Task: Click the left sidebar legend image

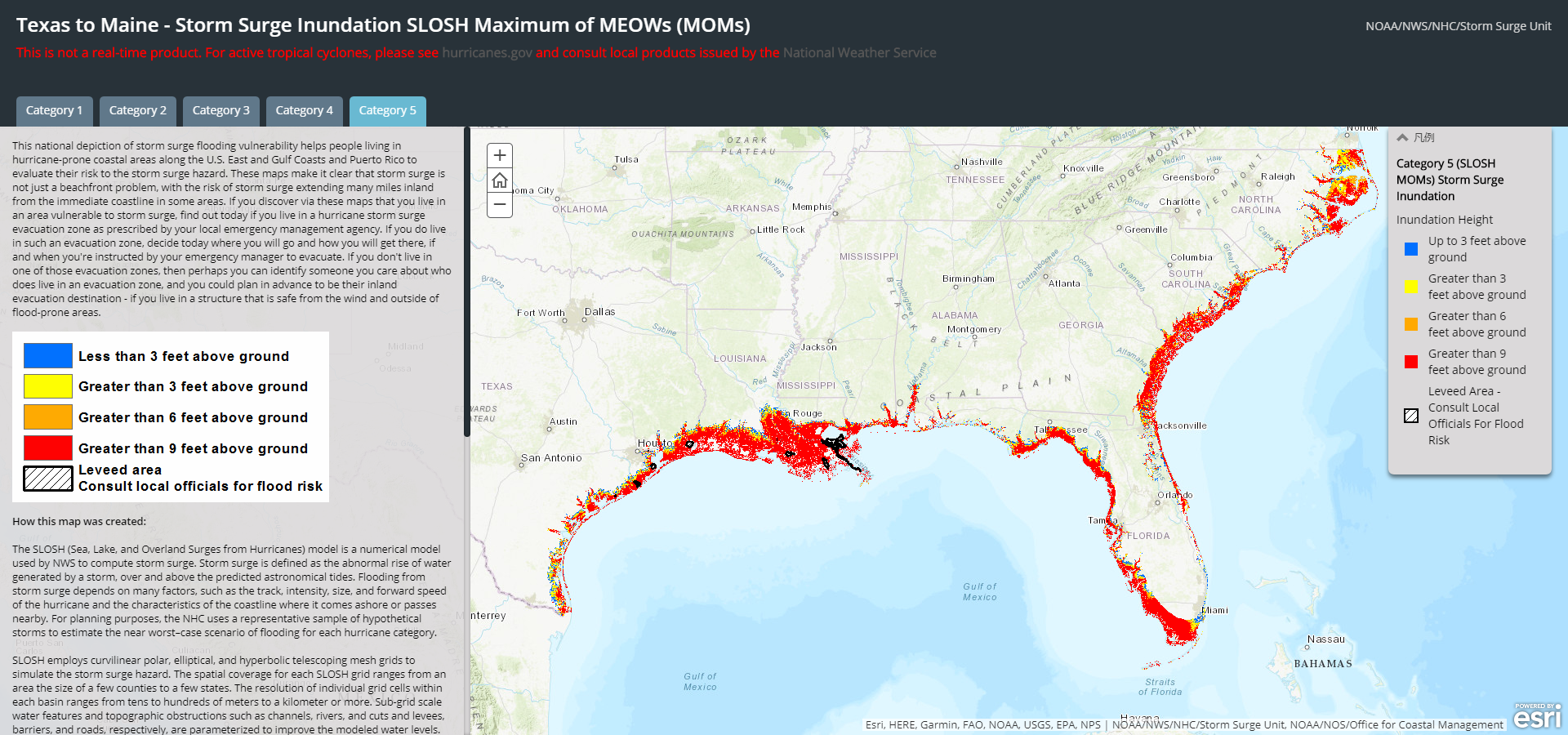Action: tap(171, 416)
